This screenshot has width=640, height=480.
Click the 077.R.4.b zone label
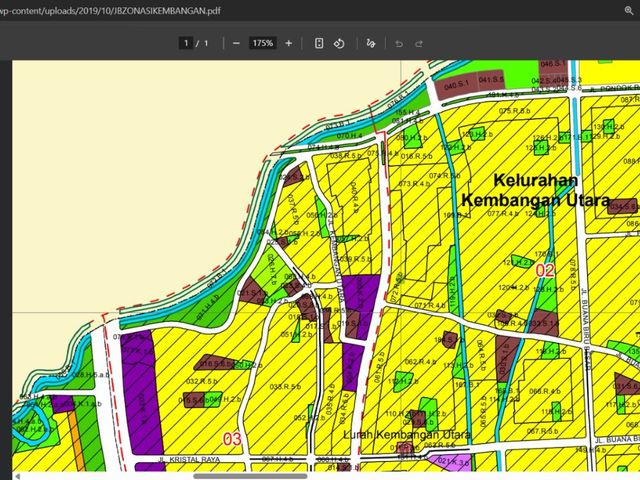pyautogui.click(x=503, y=213)
